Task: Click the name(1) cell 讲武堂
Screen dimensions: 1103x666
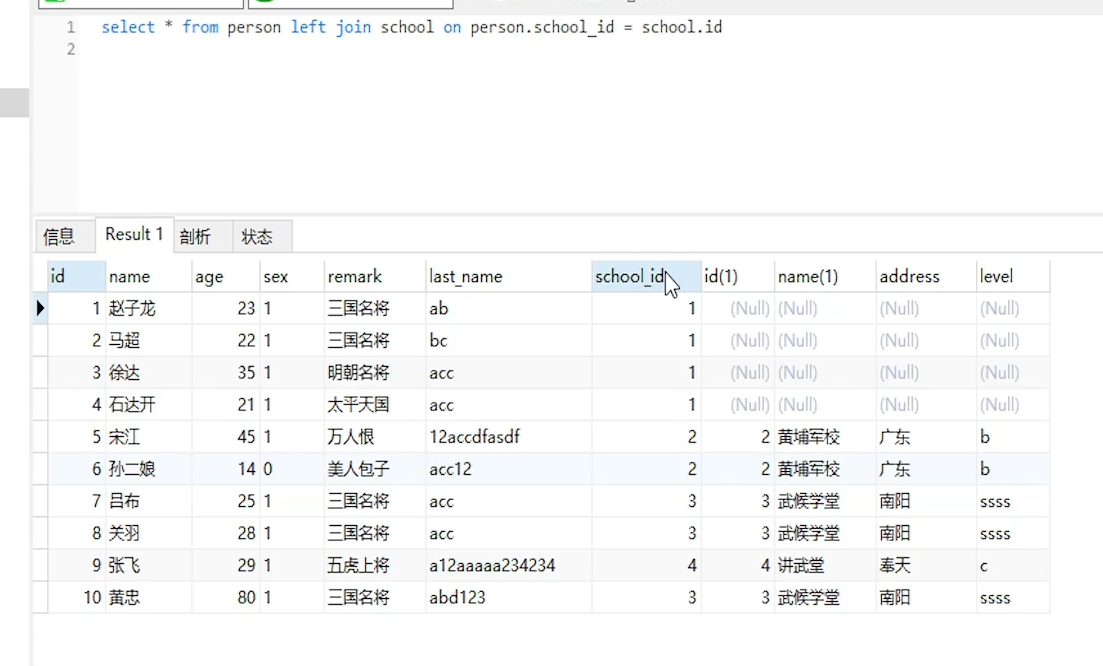Action: click(825, 565)
